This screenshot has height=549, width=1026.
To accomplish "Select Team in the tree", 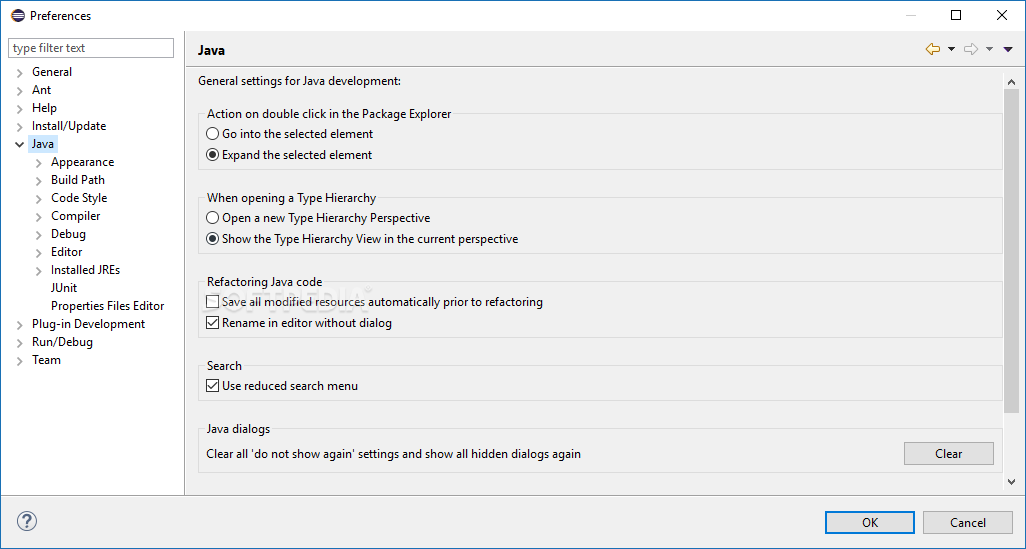I will [46, 360].
